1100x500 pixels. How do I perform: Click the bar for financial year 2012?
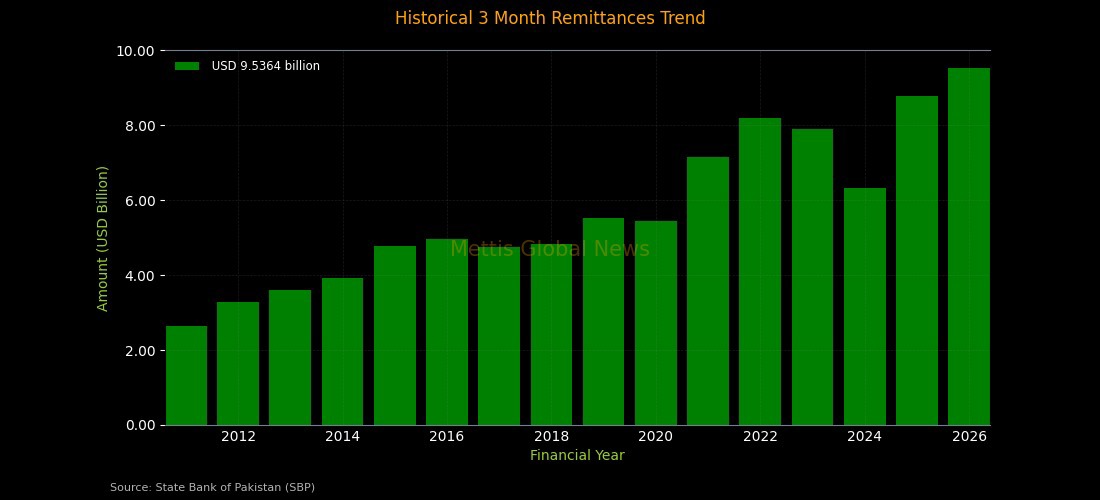point(238,363)
